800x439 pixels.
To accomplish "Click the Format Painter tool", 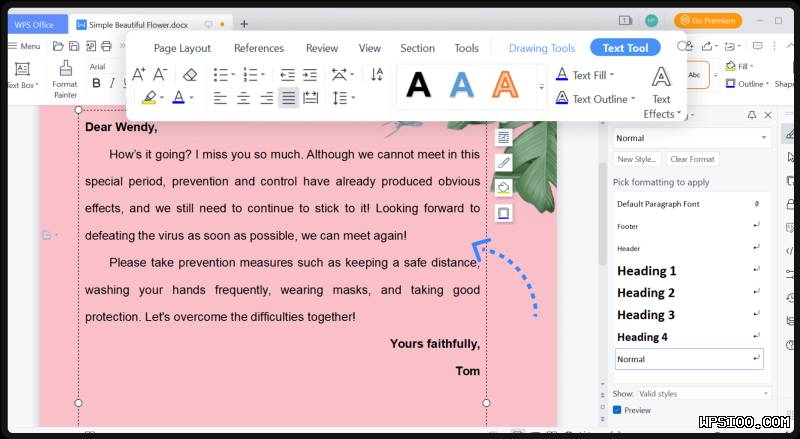I will 65,78.
